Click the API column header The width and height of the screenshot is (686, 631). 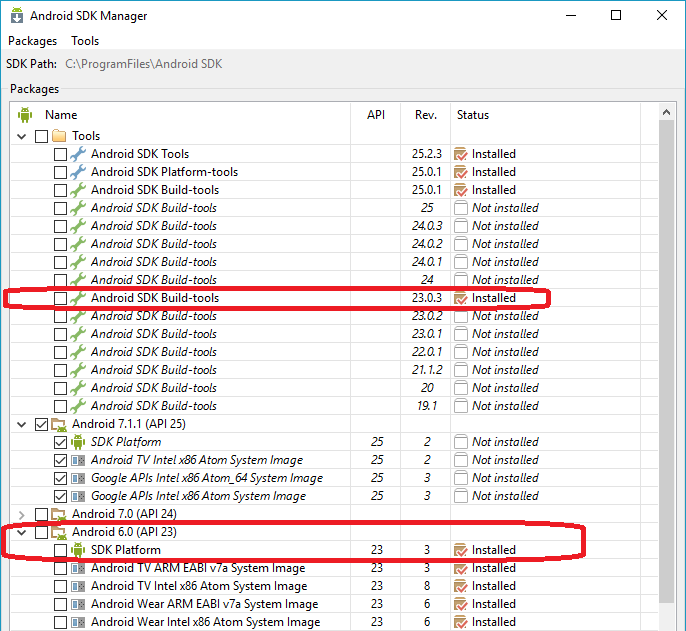(375, 115)
